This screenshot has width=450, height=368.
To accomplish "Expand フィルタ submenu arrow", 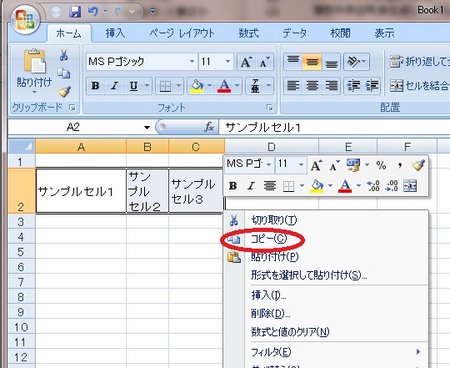I will coord(418,352).
